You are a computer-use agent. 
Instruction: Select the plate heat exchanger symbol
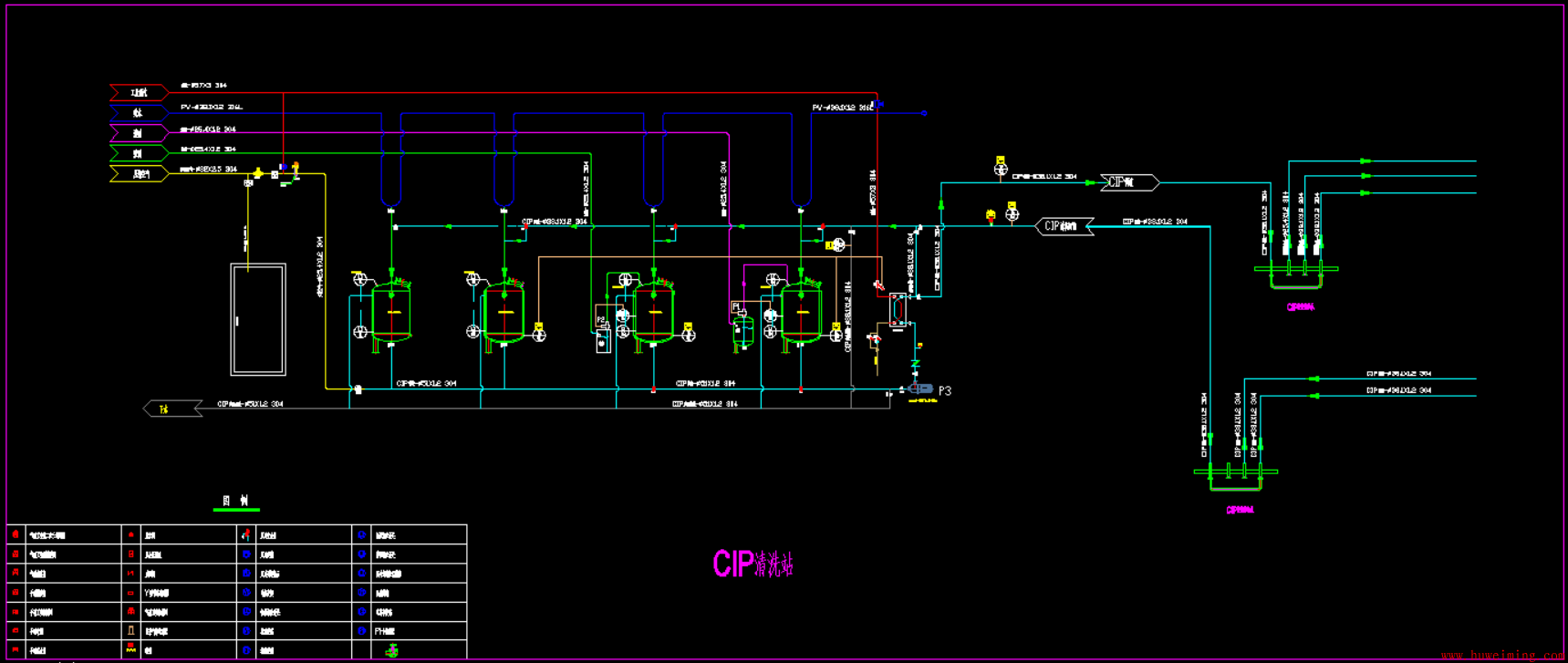tap(898, 310)
